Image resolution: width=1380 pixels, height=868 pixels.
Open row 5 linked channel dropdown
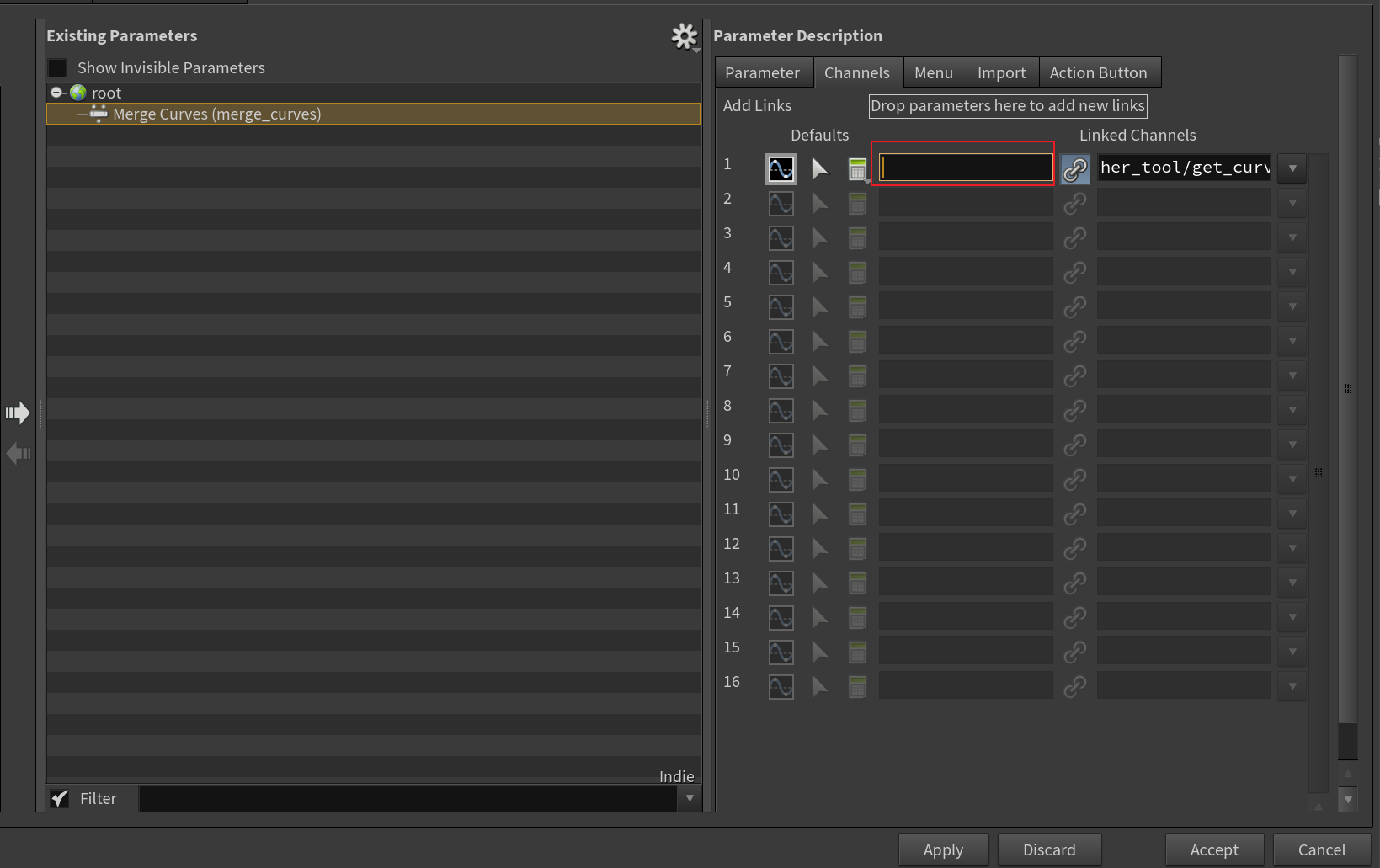tap(1292, 307)
